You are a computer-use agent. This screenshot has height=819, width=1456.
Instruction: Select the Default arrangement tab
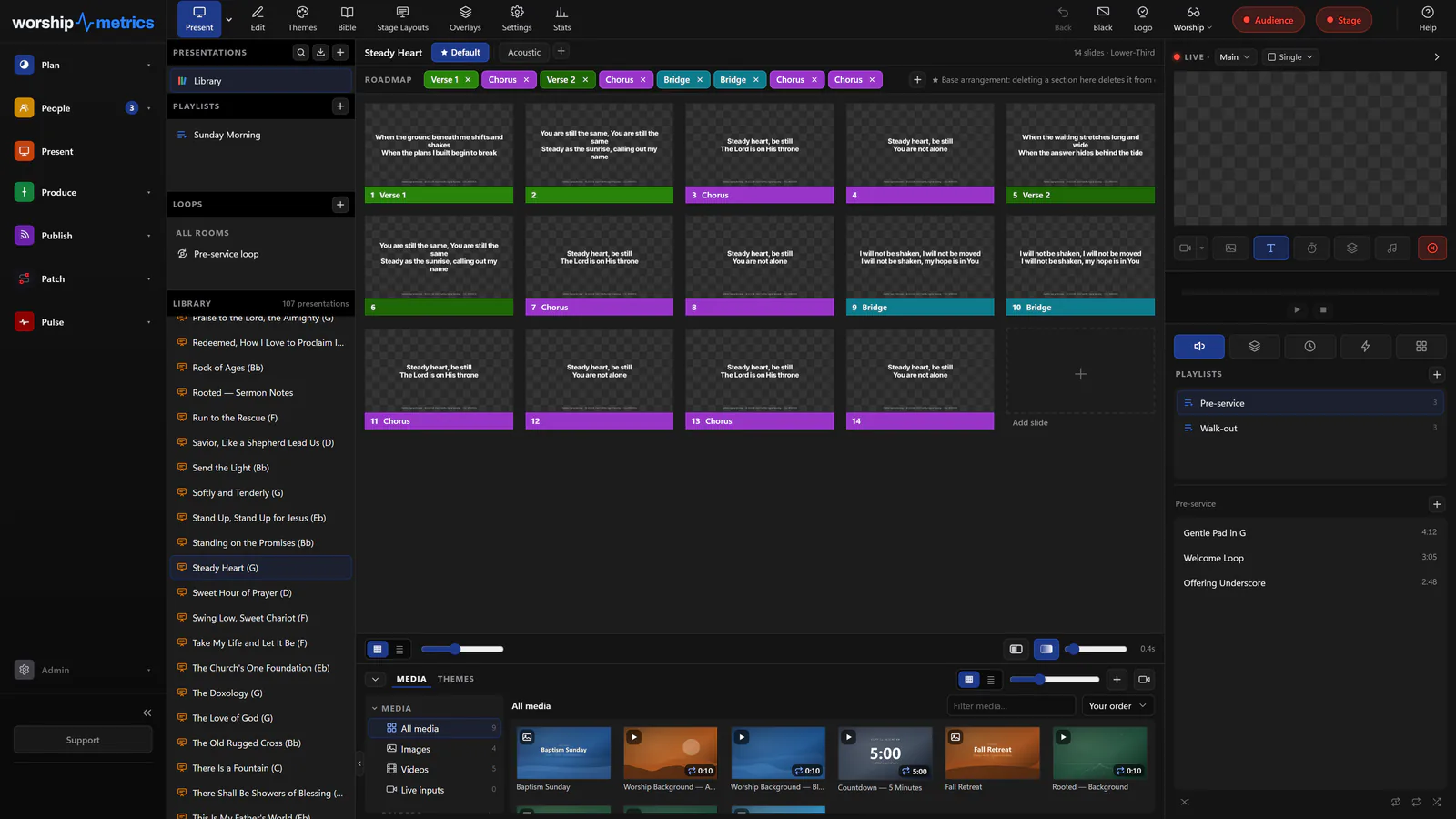(x=460, y=53)
